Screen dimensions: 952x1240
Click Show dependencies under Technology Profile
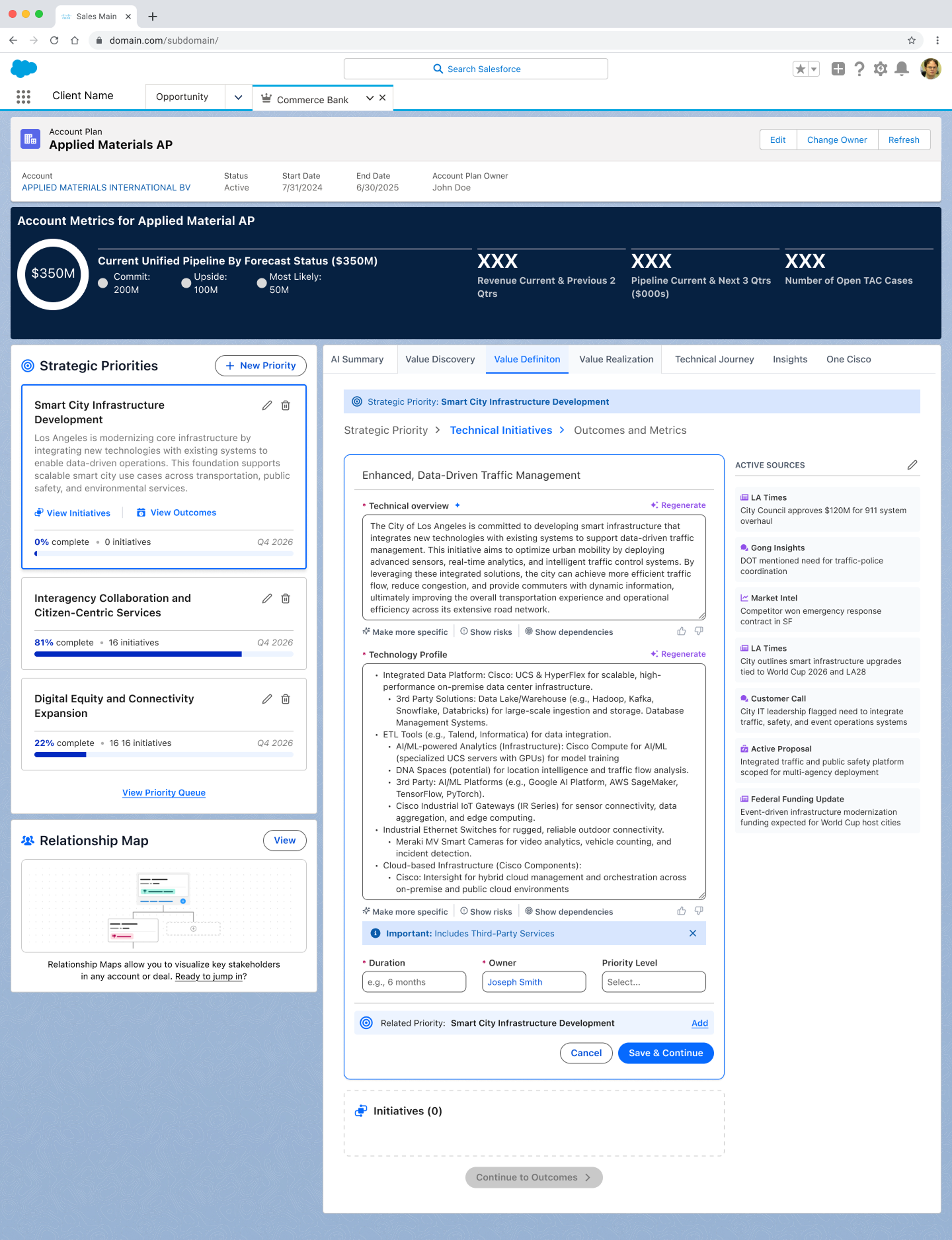click(569, 912)
